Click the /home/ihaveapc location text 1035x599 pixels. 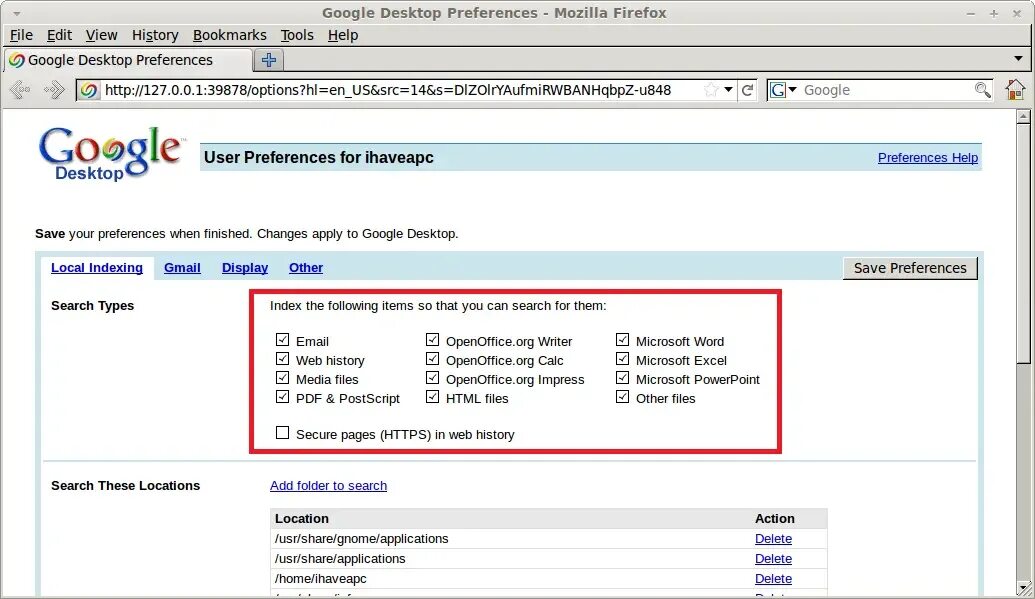coord(321,579)
